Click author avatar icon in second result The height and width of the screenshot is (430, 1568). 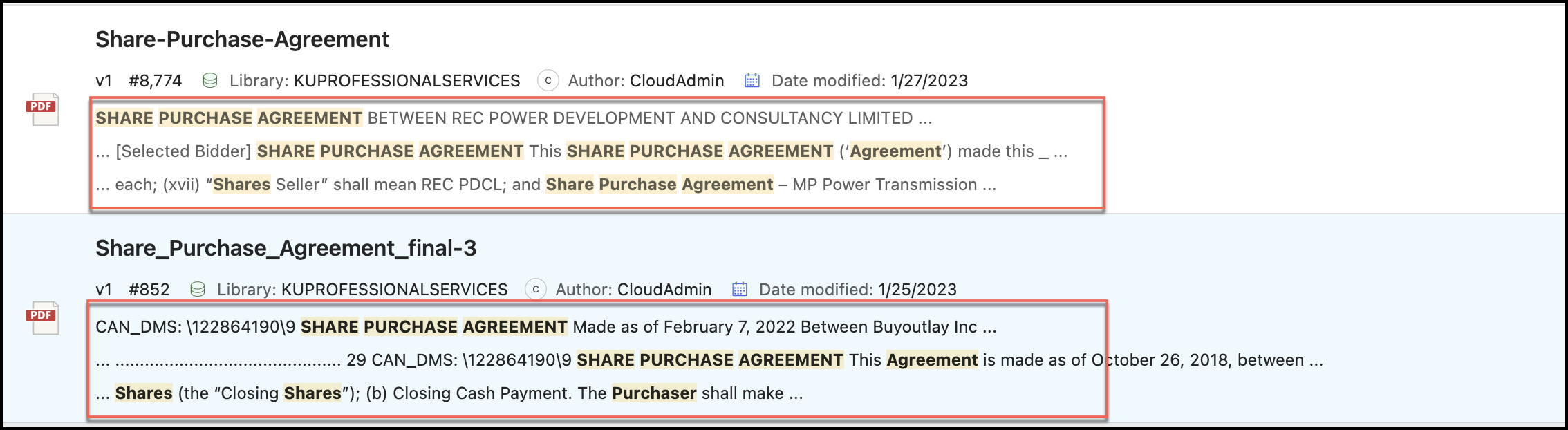click(x=535, y=290)
